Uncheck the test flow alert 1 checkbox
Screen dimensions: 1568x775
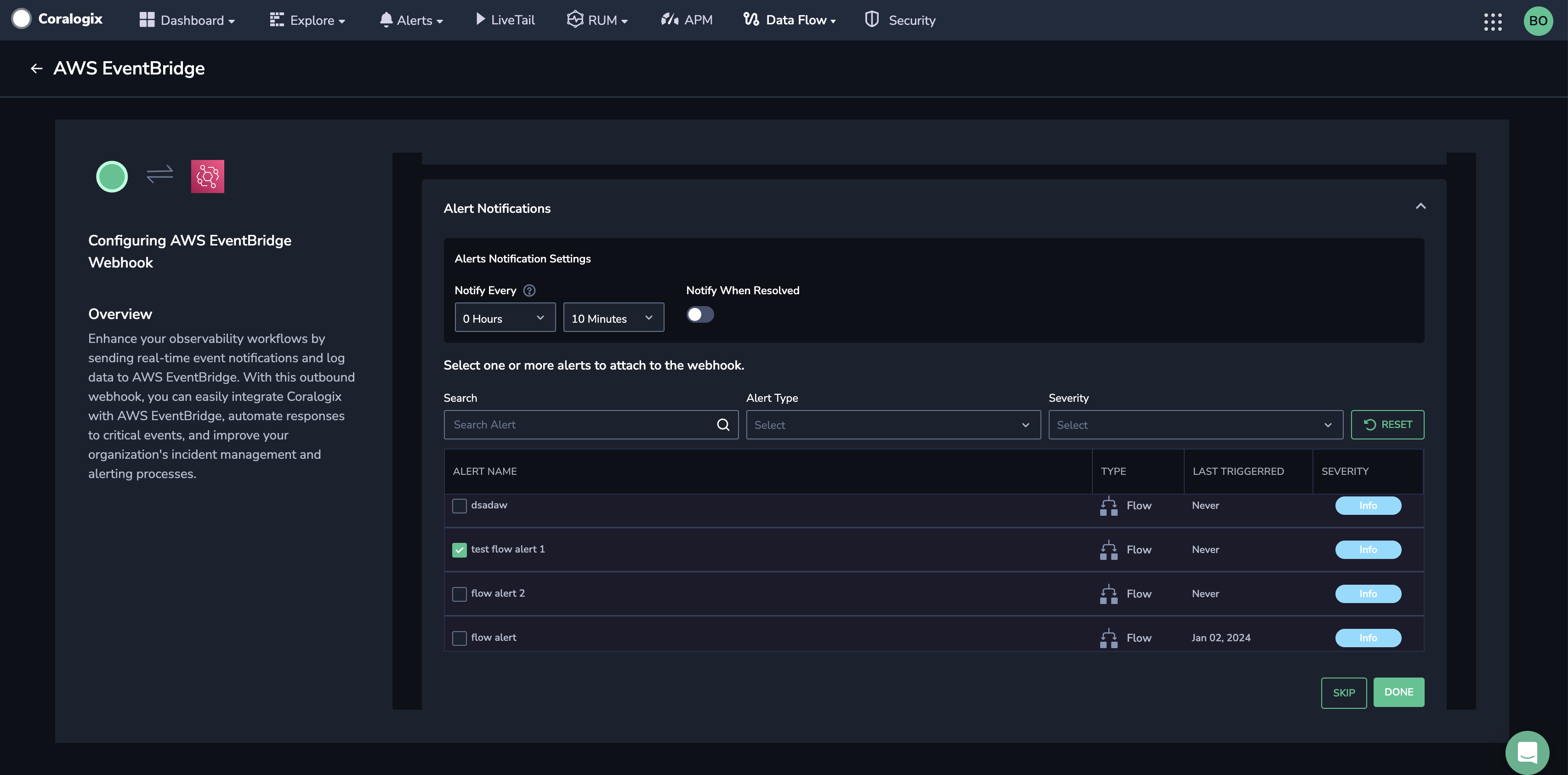pyautogui.click(x=460, y=550)
